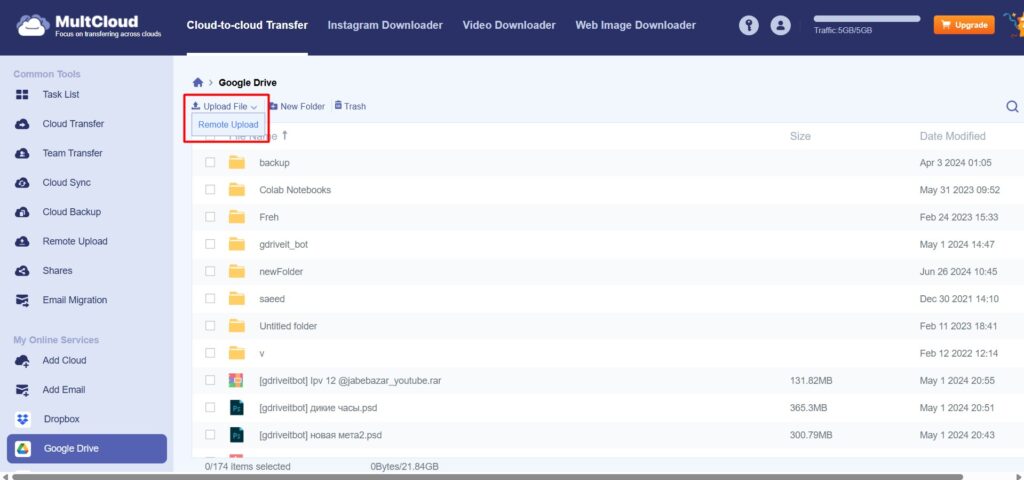Open Email Migration tool

74,300
